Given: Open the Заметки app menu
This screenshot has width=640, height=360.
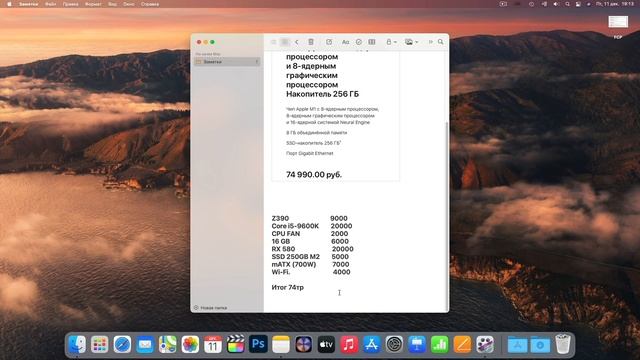Looking at the screenshot, I should click(x=29, y=4).
